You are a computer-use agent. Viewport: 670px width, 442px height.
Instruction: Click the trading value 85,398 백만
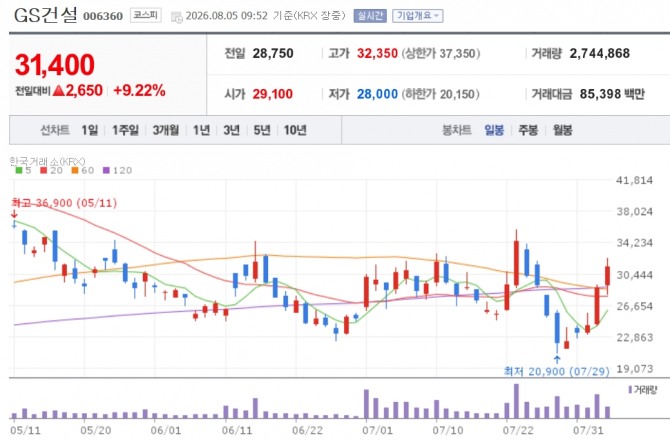[612, 94]
